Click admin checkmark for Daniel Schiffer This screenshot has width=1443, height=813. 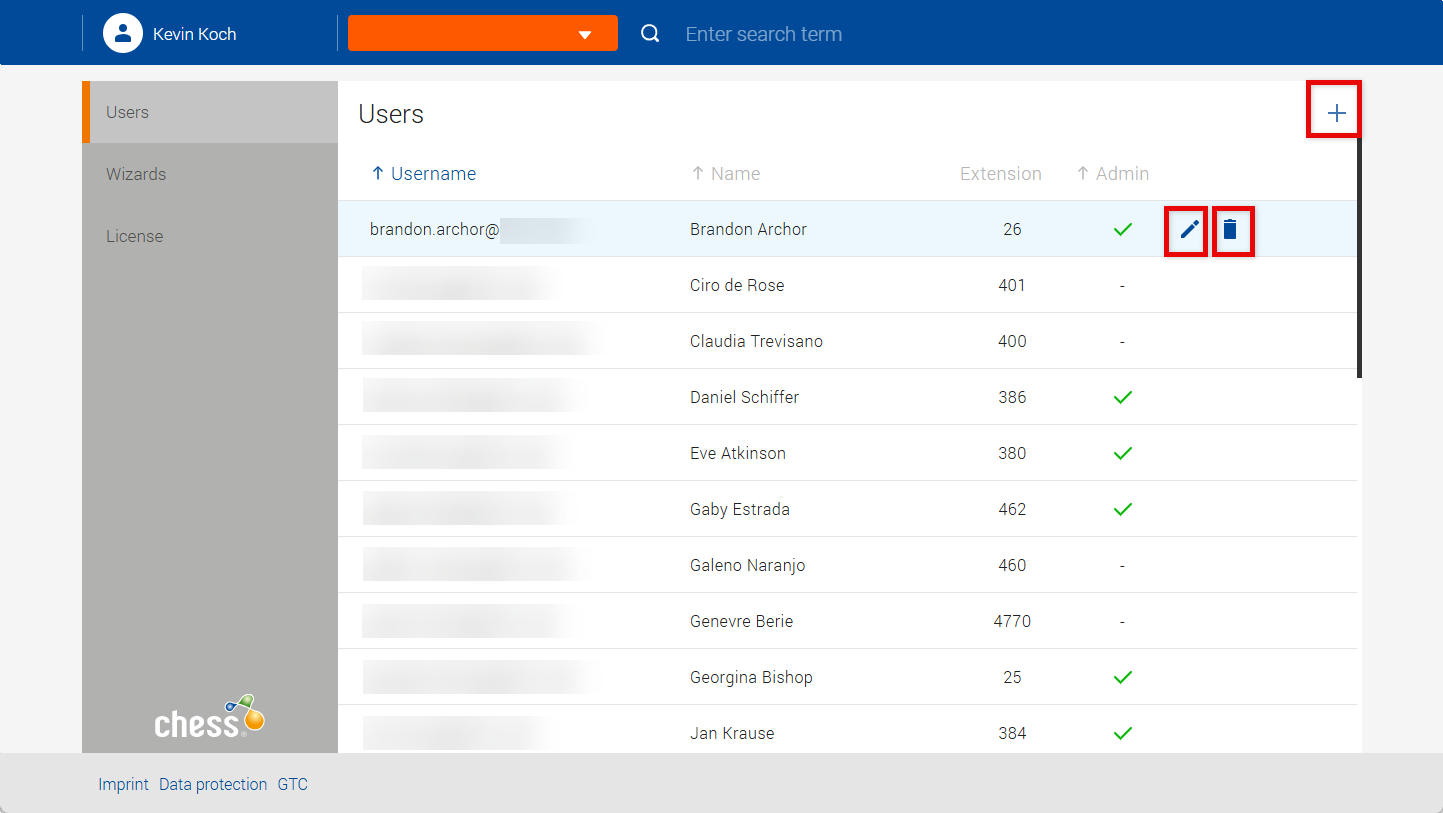pyautogui.click(x=1122, y=397)
